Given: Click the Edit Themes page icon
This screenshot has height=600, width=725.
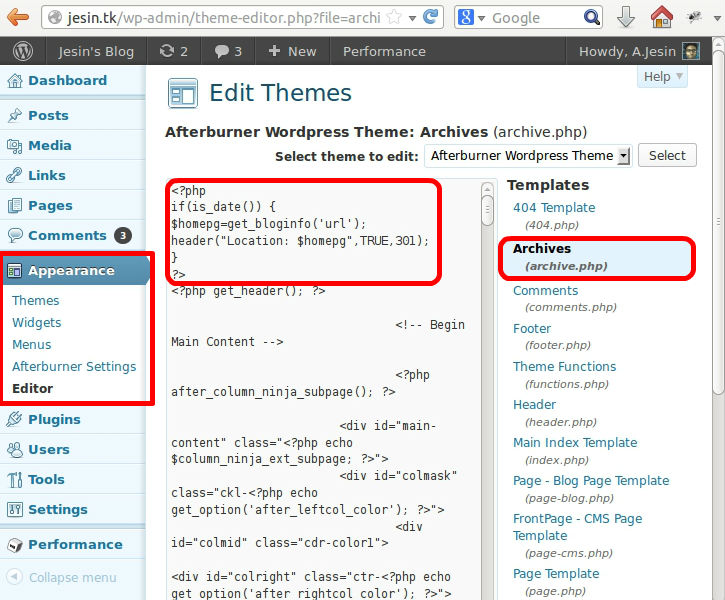Looking at the screenshot, I should (x=183, y=93).
